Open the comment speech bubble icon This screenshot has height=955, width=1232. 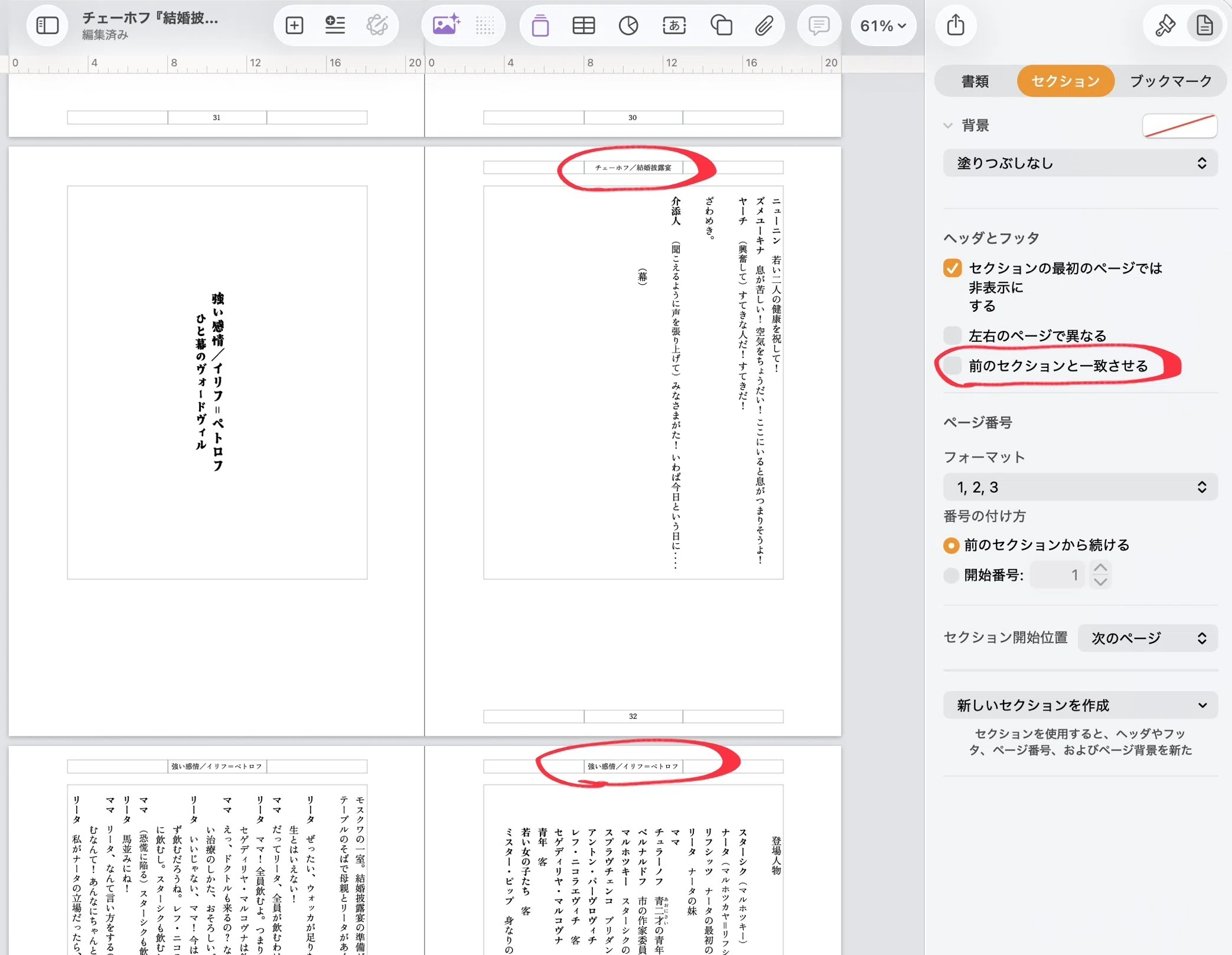tap(819, 25)
